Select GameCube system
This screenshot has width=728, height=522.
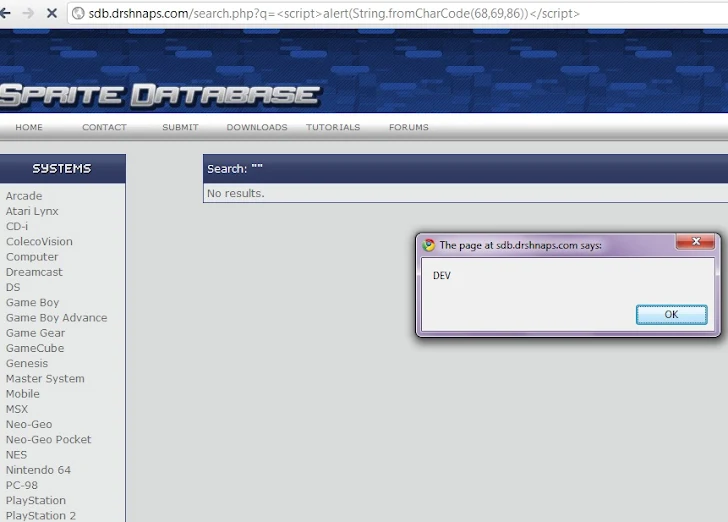click(x=35, y=348)
